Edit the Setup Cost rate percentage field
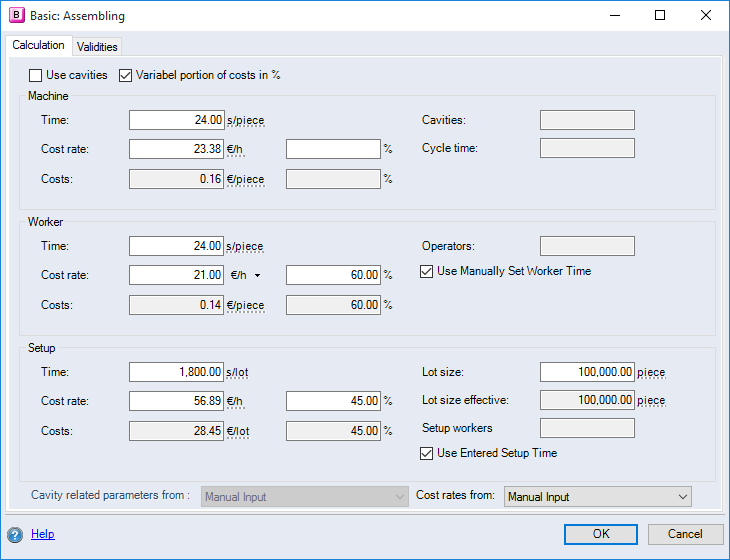The width and height of the screenshot is (730, 560). (333, 401)
